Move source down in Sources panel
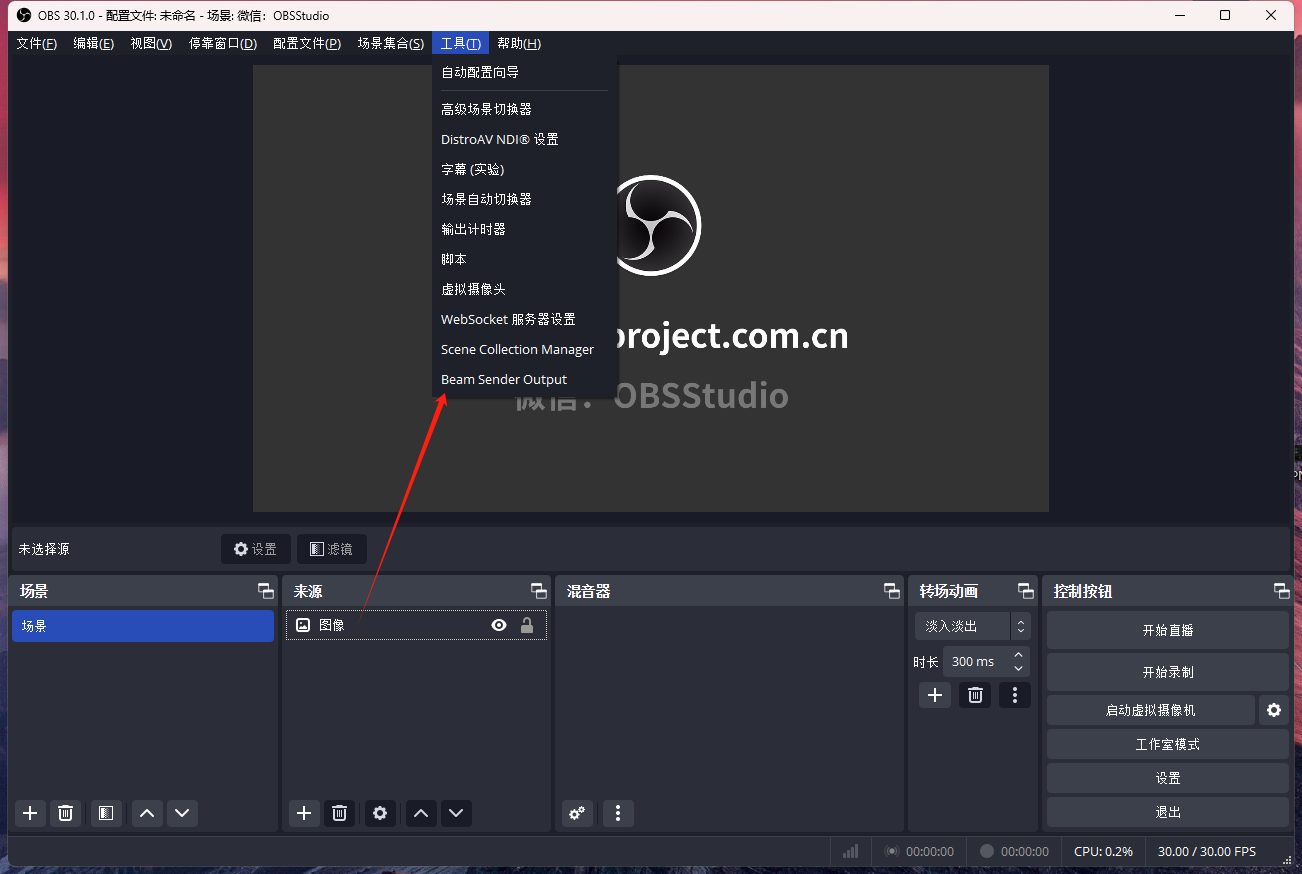 pyautogui.click(x=456, y=813)
